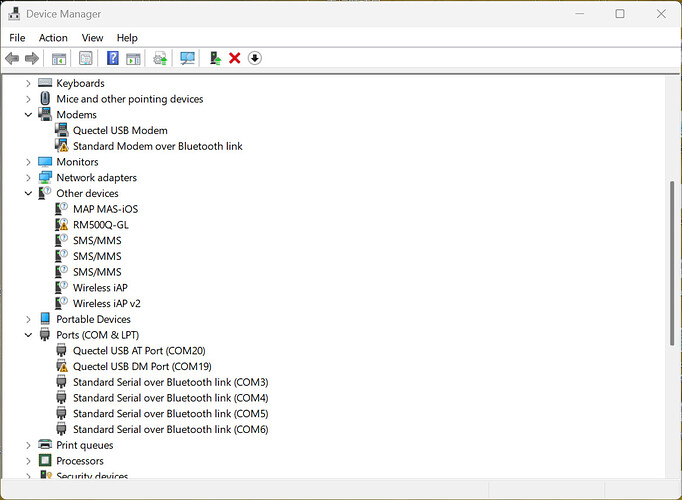This screenshot has height=500, width=682.
Task: Expand the Keyboards category
Action: (x=29, y=84)
